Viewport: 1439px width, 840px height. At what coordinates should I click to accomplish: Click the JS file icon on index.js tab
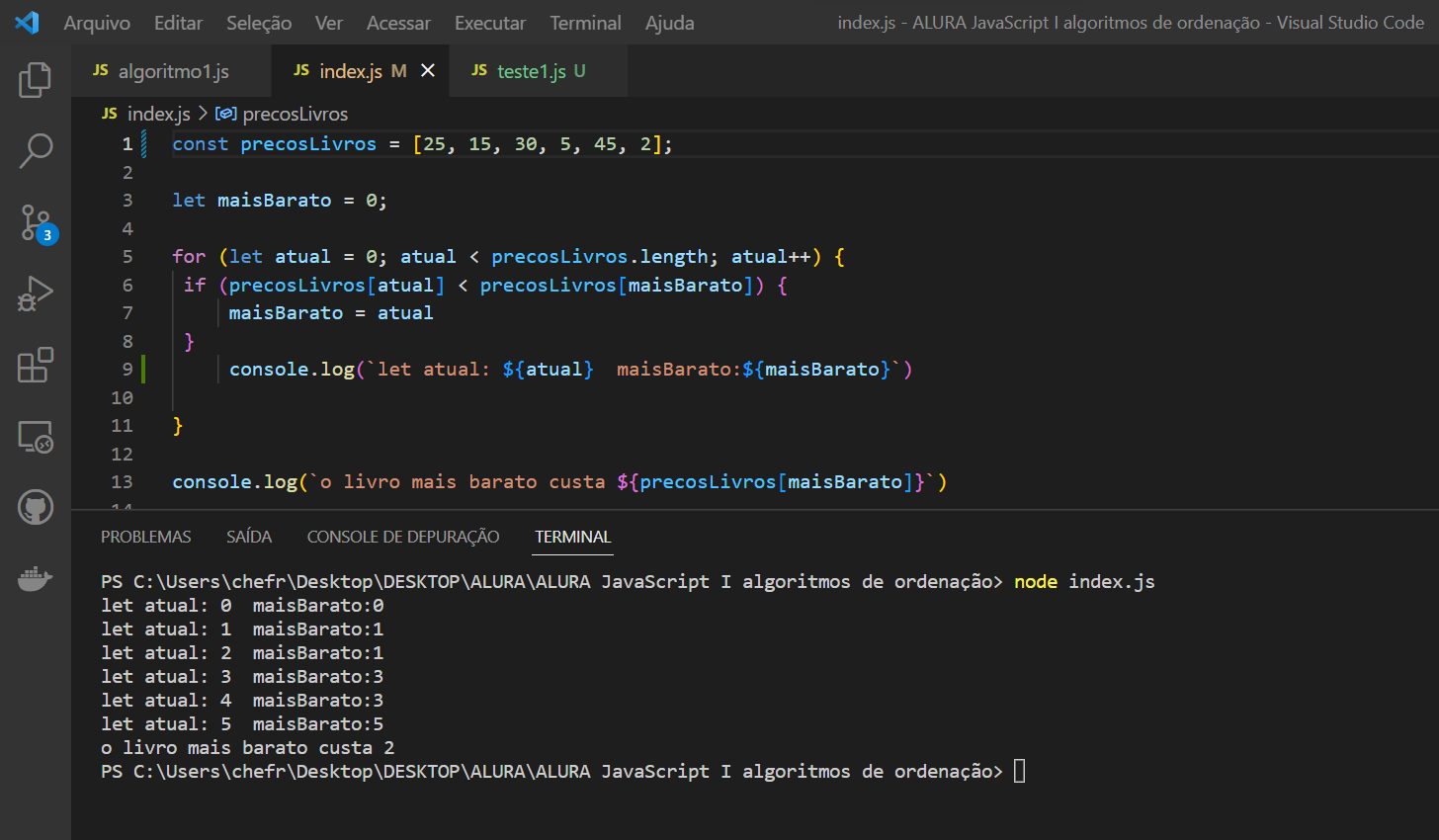click(x=301, y=70)
